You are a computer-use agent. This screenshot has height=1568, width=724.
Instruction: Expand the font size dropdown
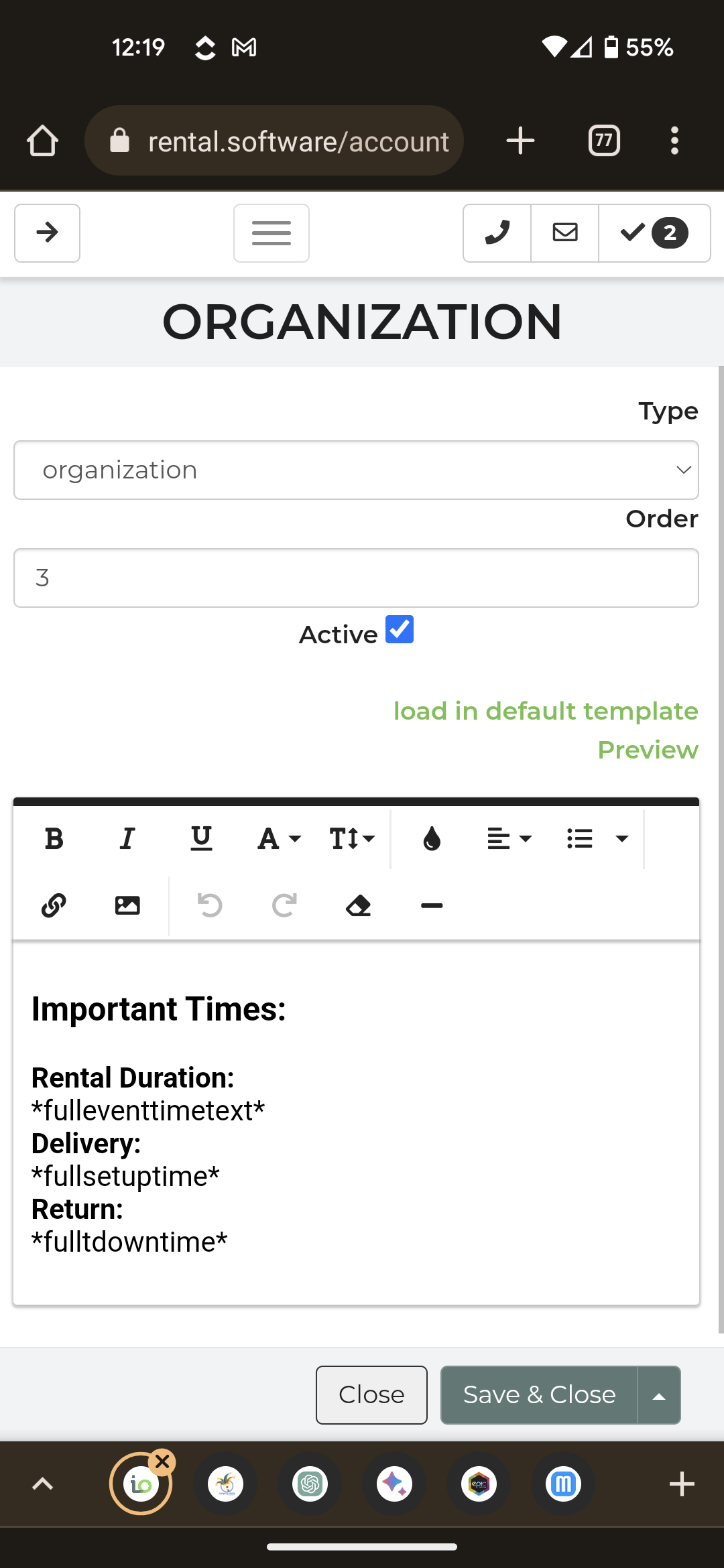point(352,838)
